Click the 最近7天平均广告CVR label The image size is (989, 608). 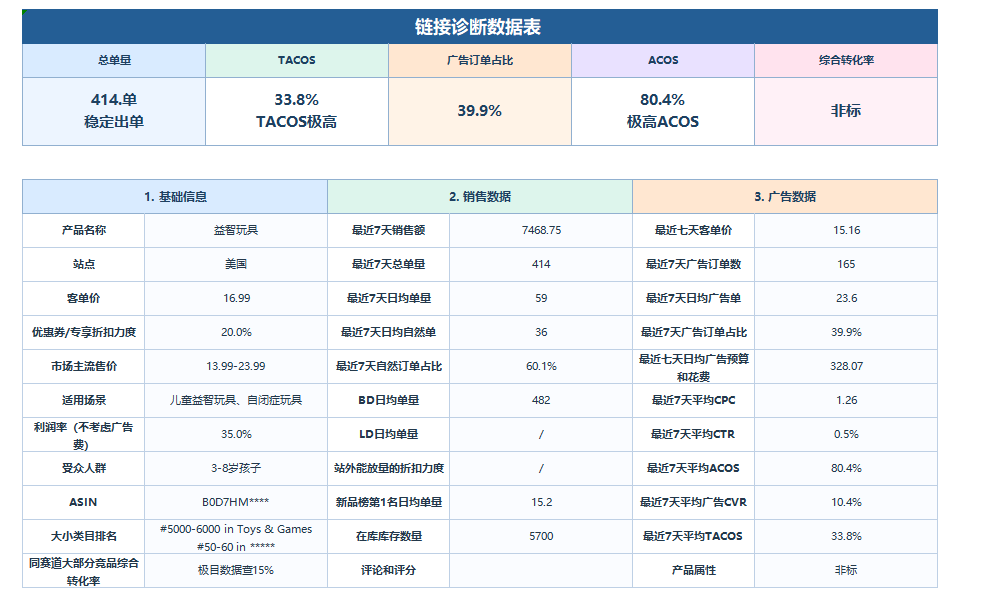click(x=694, y=503)
